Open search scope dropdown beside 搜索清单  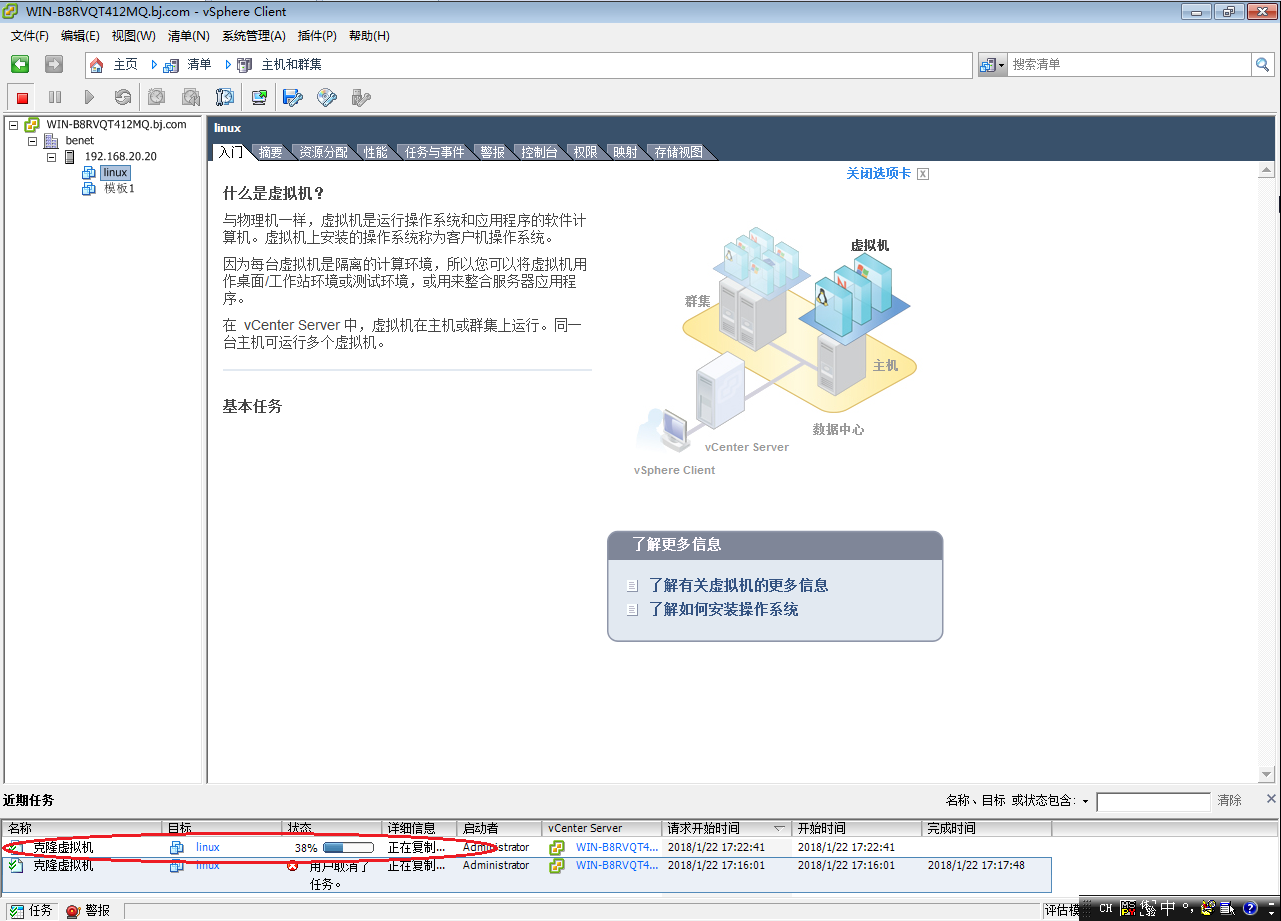click(x=992, y=65)
